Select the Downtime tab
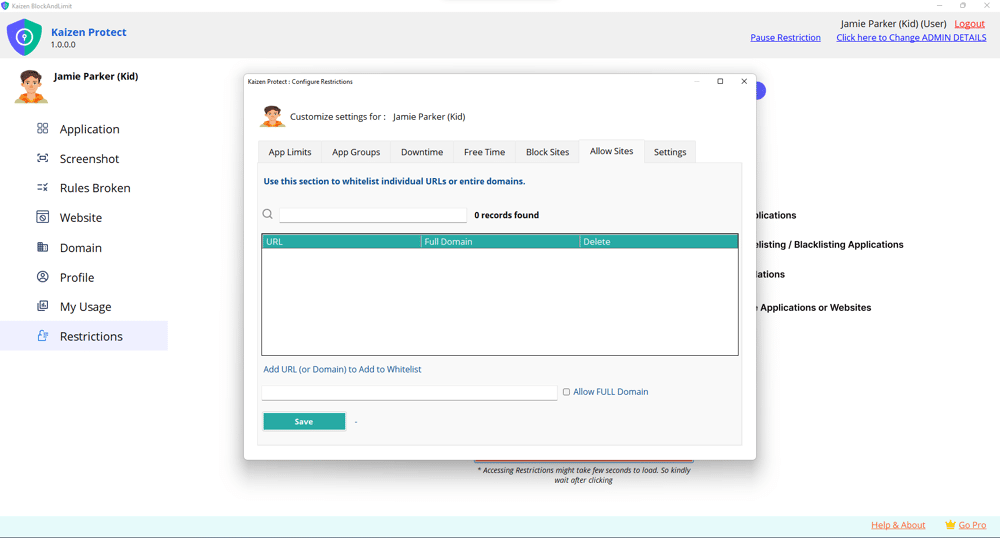This screenshot has height=538, width=1000. (422, 152)
